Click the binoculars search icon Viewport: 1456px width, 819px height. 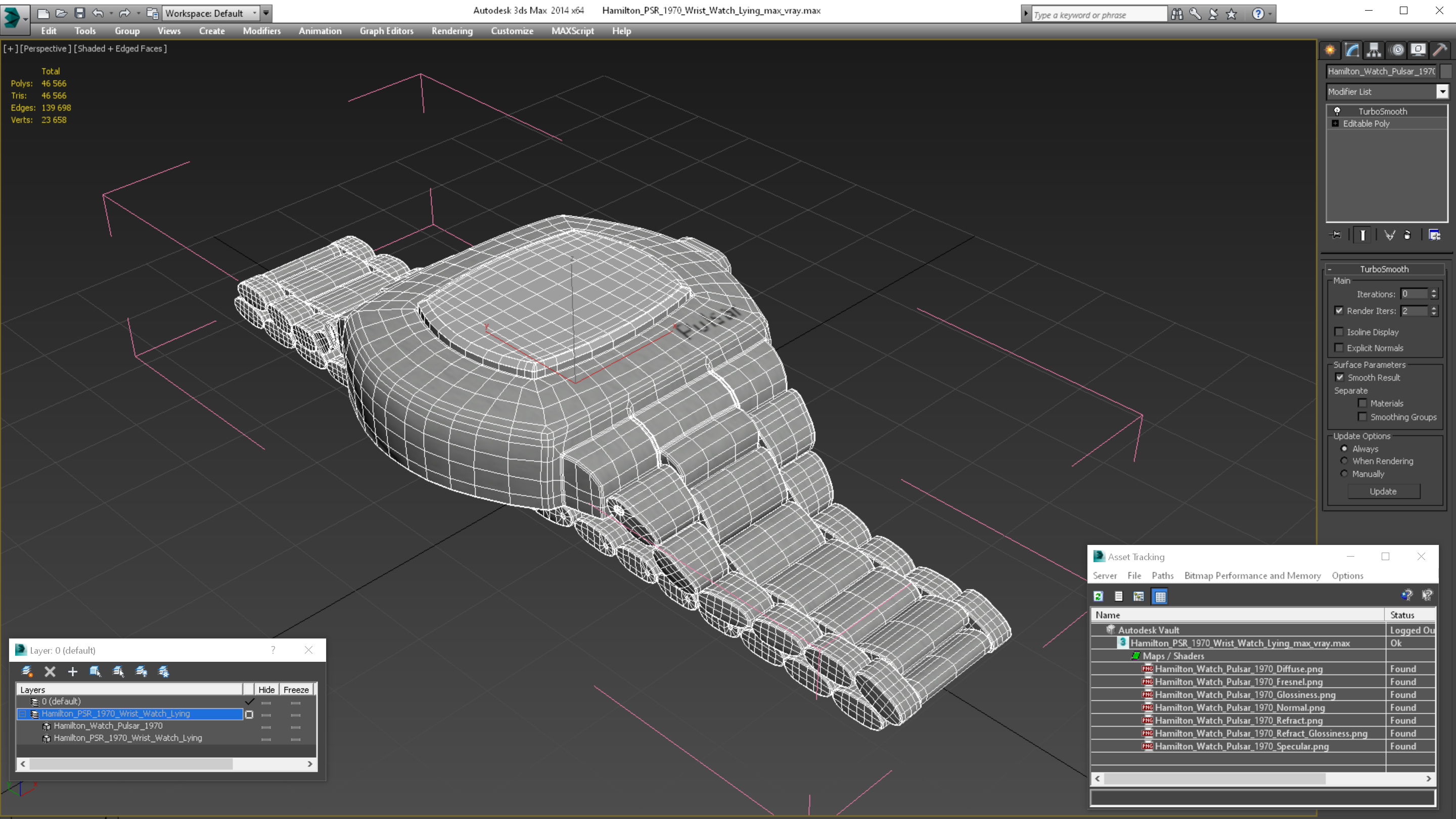click(1177, 14)
